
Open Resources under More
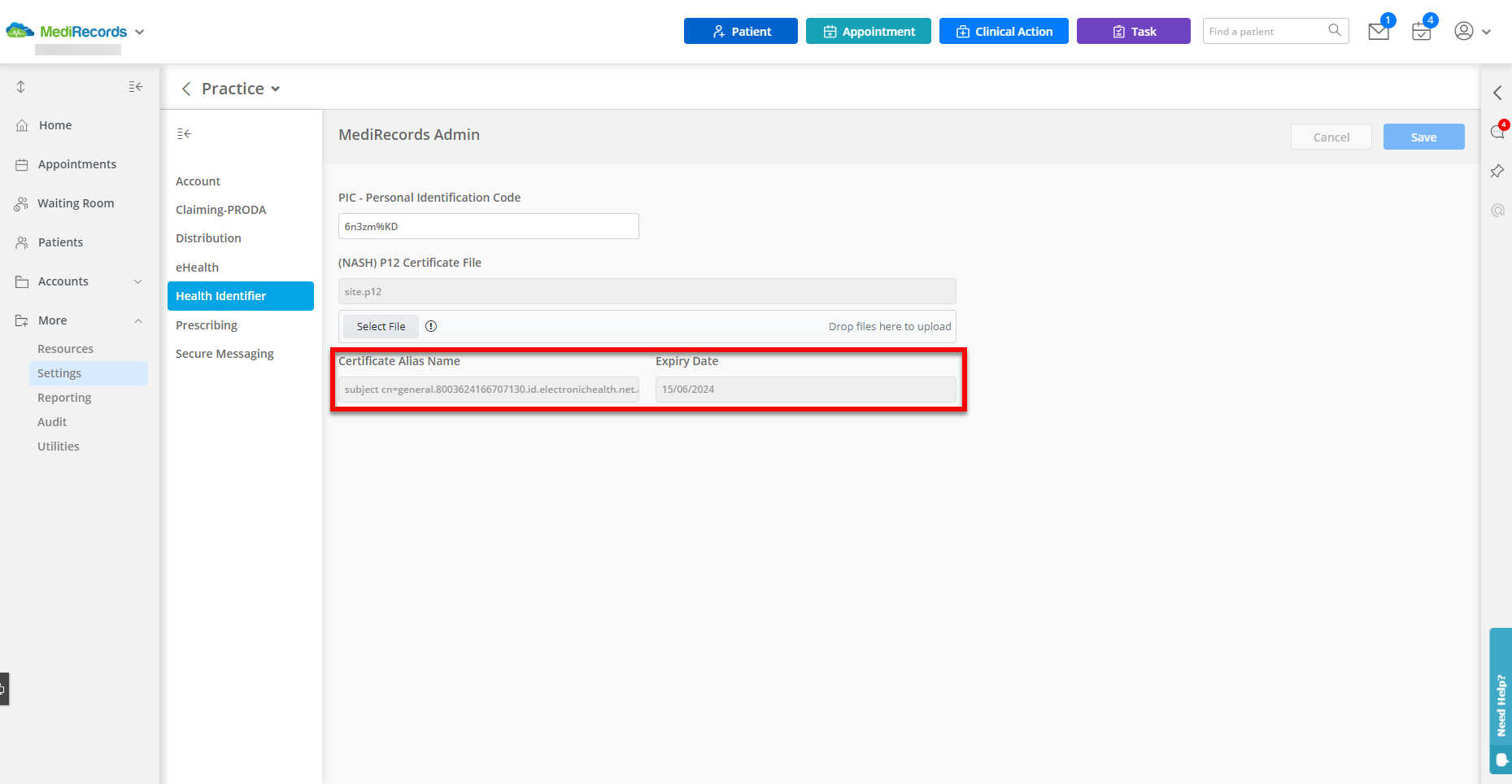coord(65,349)
